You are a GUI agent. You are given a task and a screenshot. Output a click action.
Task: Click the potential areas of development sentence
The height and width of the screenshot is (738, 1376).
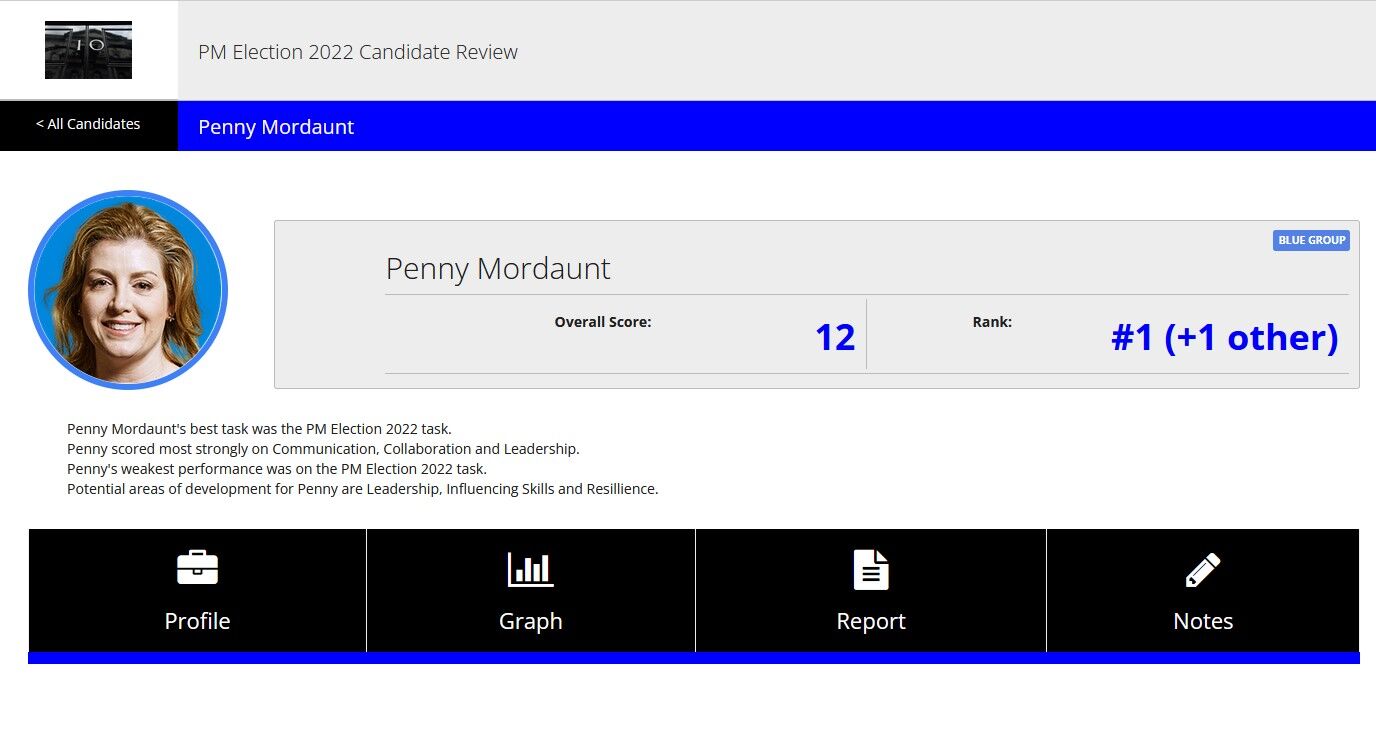click(362, 489)
